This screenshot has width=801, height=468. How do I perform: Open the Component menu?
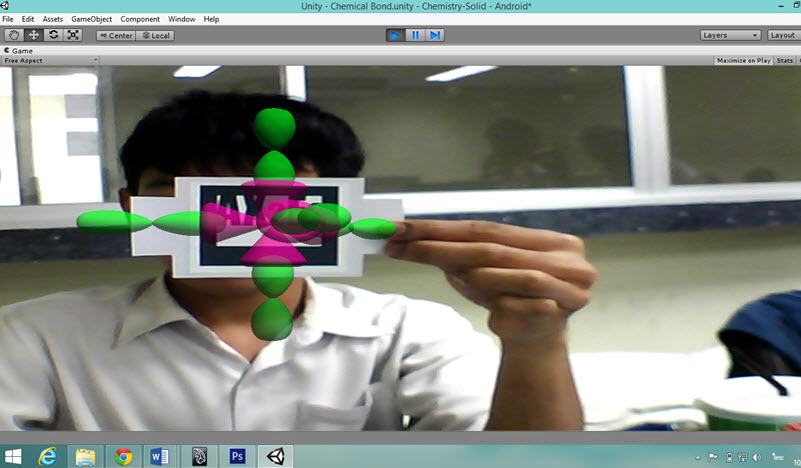(x=140, y=19)
